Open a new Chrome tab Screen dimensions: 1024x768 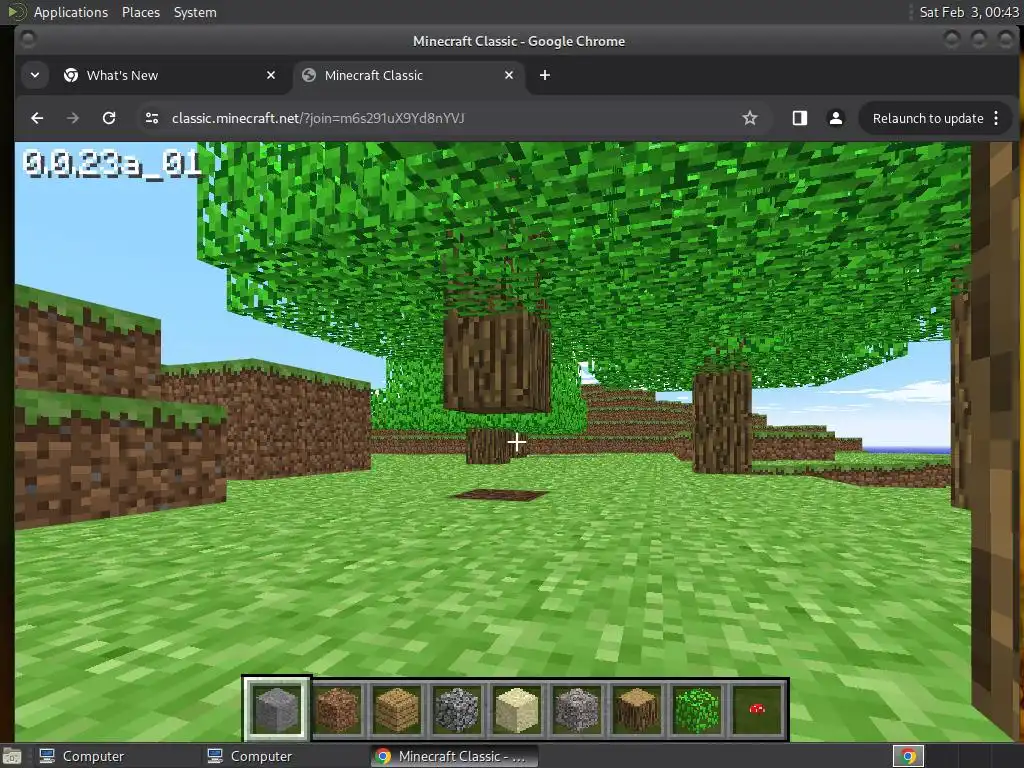[545, 75]
